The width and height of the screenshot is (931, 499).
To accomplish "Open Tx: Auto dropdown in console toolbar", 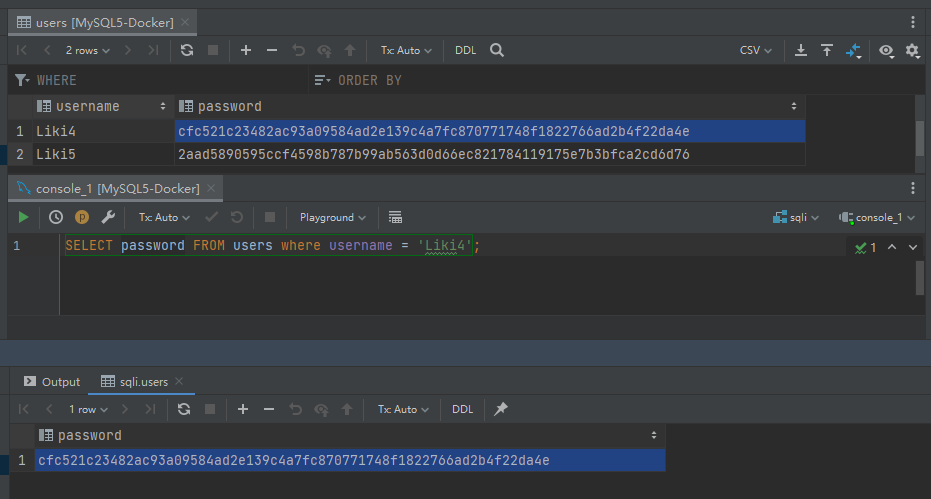I will click(x=163, y=217).
